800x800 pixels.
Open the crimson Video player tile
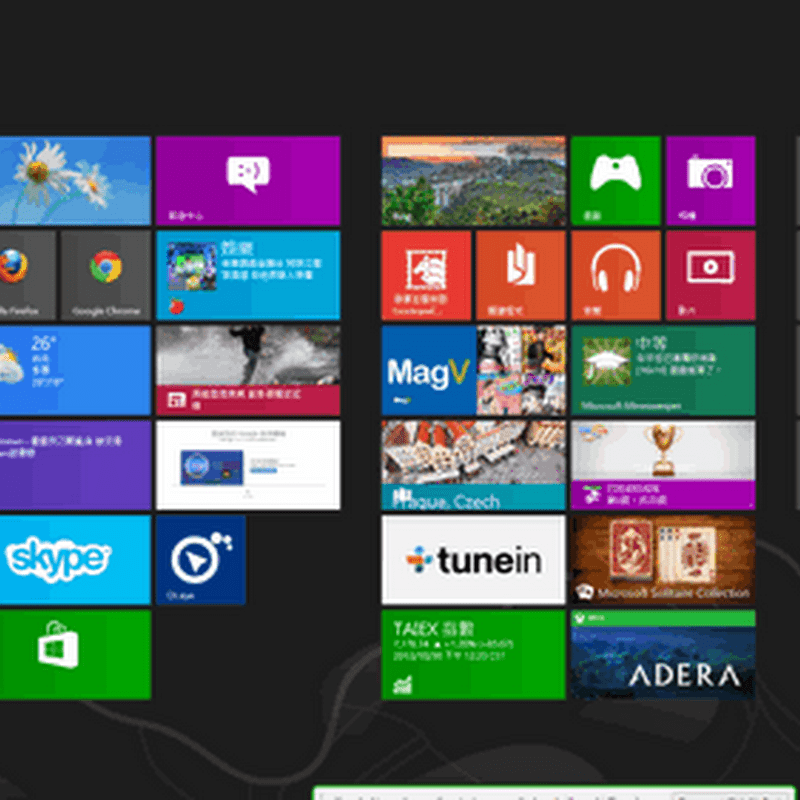point(711,276)
